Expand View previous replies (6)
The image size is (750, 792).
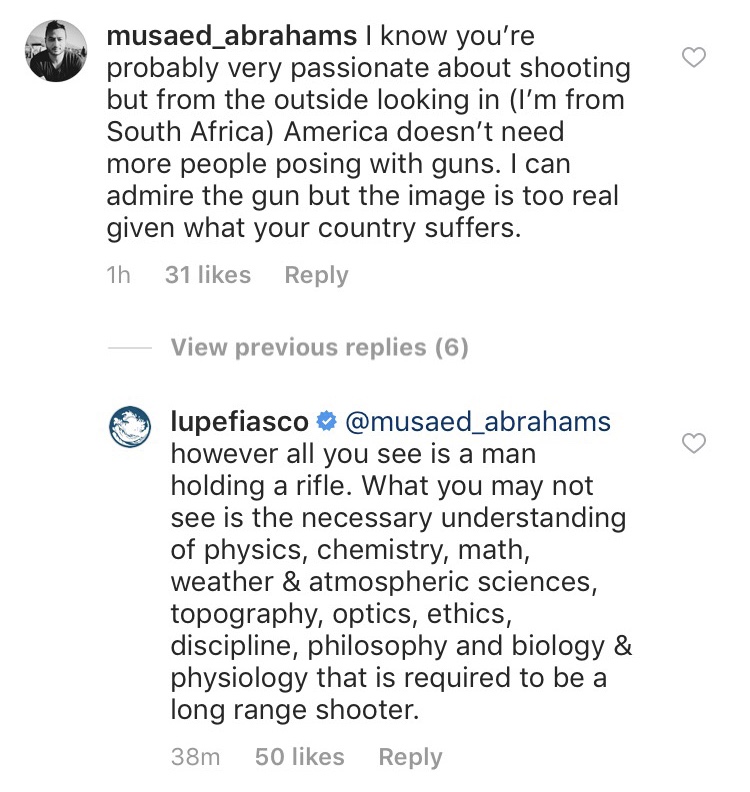coord(320,348)
